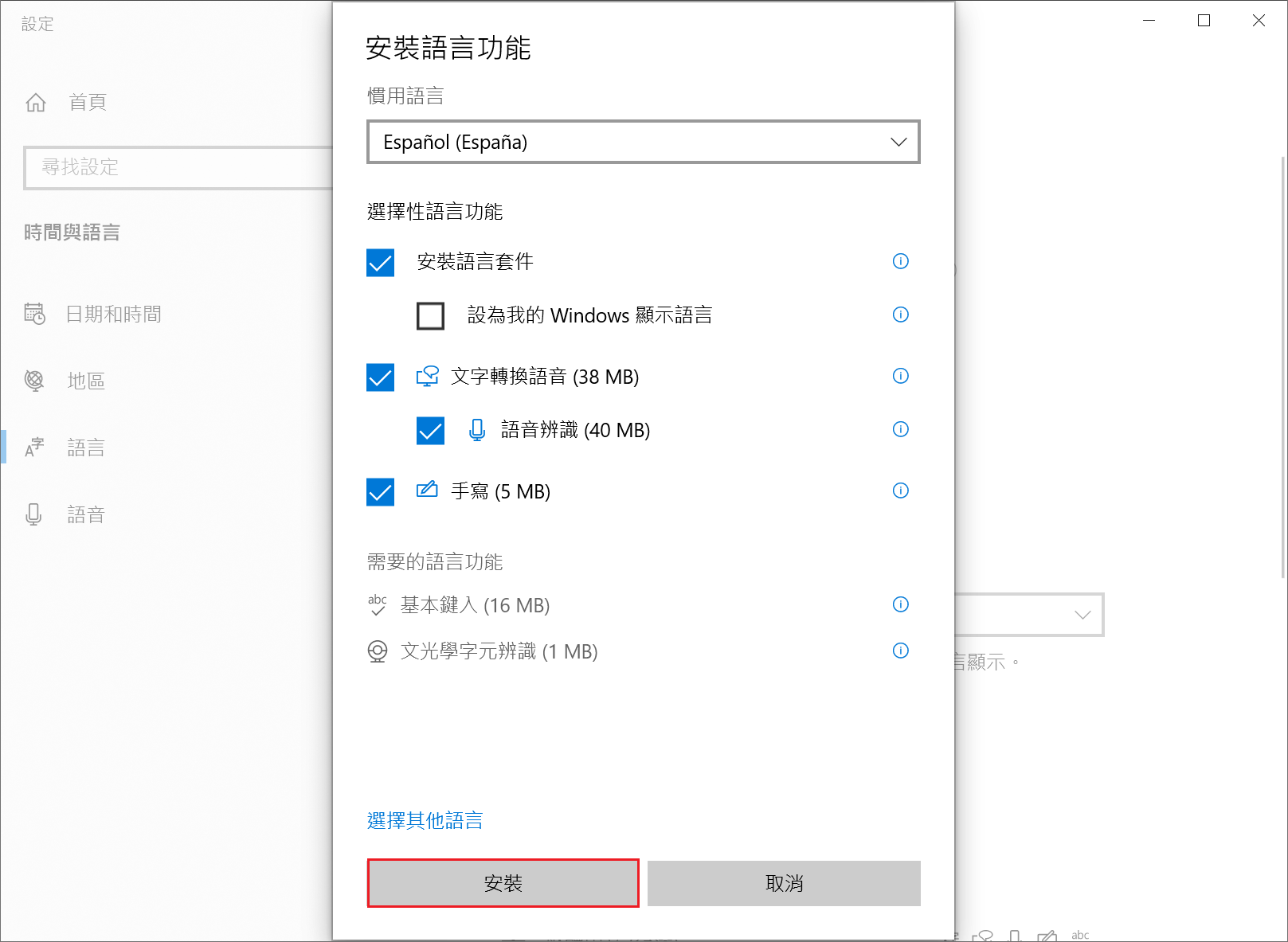This screenshot has height=942, width=1288.
Task: Click info icon for 文字轉換語音
Action: pos(900,376)
